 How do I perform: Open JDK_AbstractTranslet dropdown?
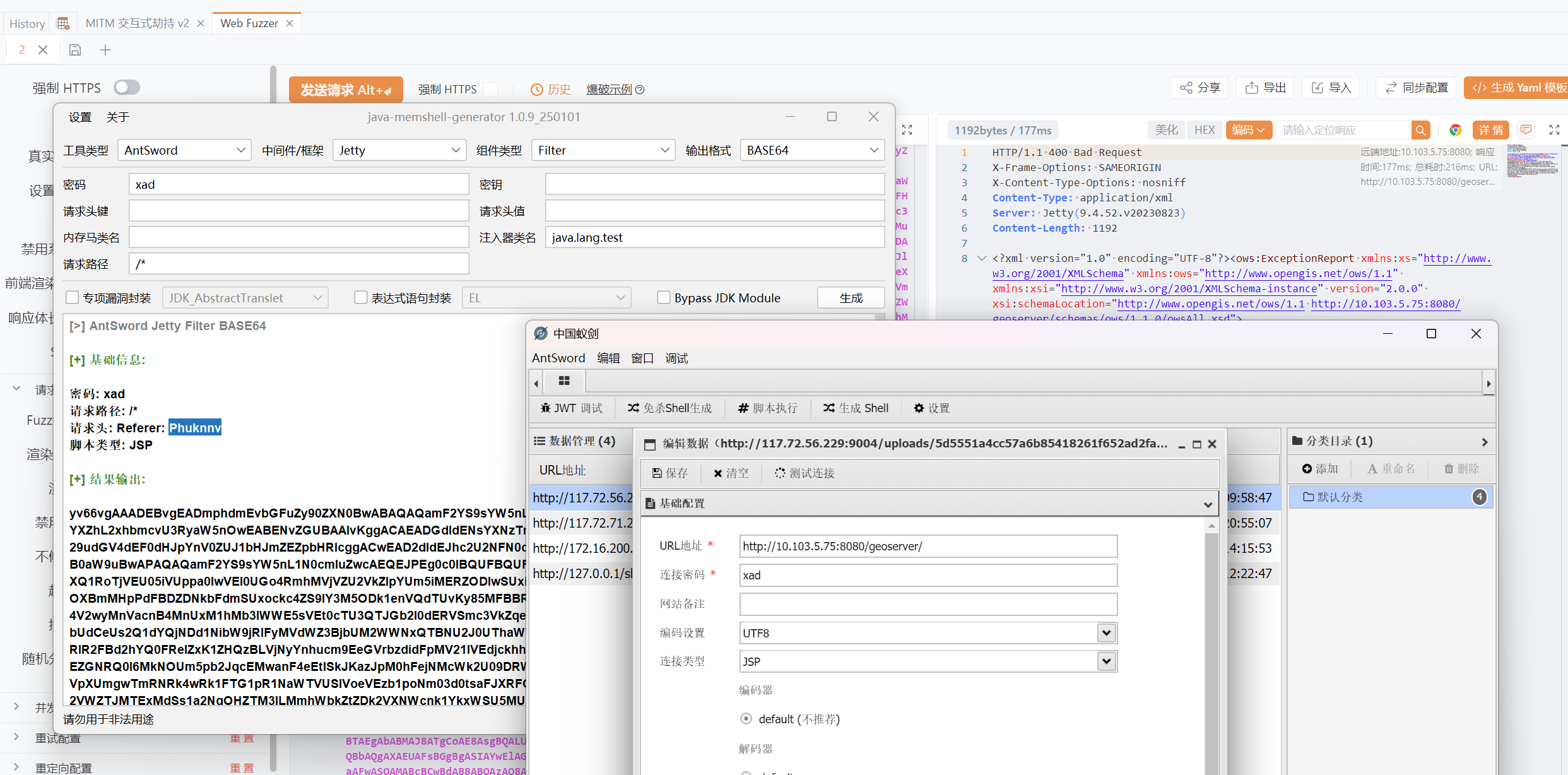point(245,298)
